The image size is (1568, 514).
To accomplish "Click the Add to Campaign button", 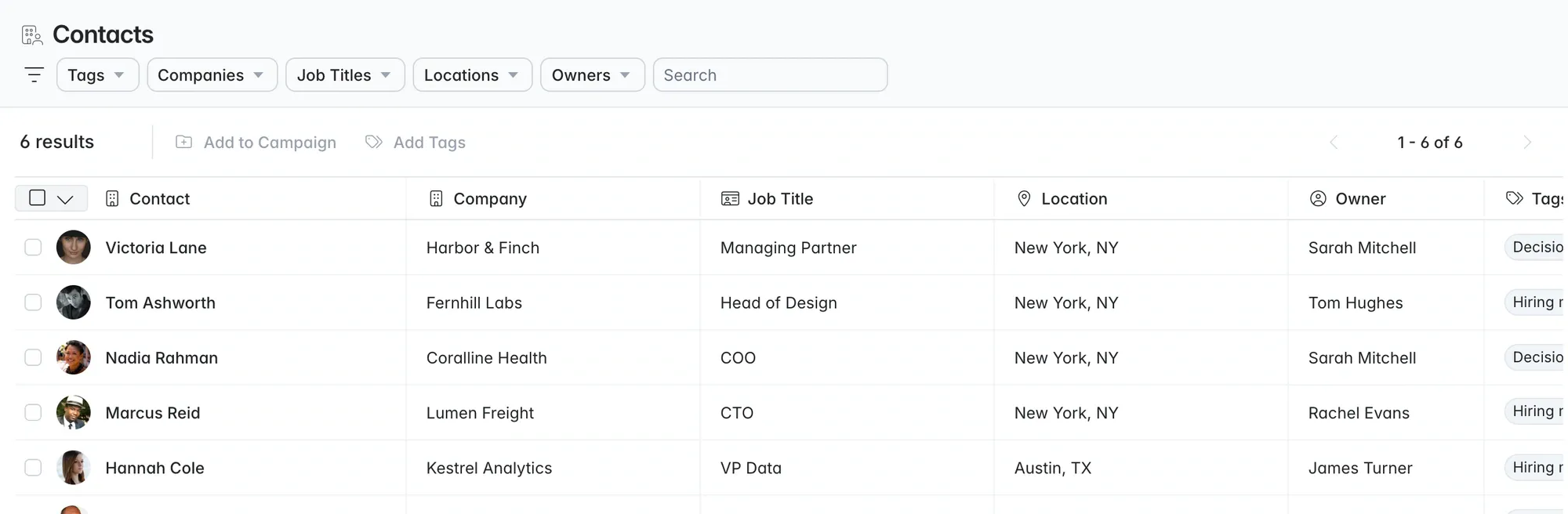I will [256, 143].
